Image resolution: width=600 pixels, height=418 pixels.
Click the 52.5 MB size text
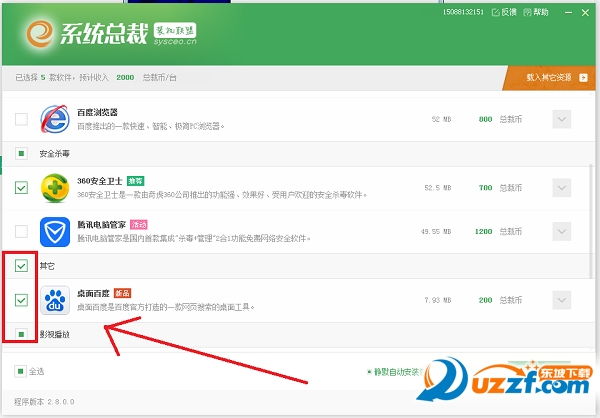pos(438,188)
